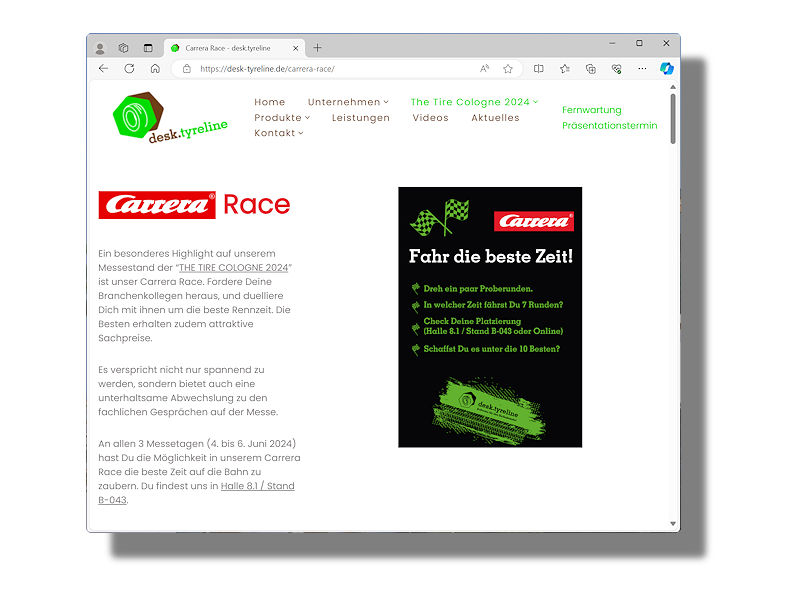The height and width of the screenshot is (600, 800).
Task: Expand the Unternehmen dropdown menu
Action: click(348, 102)
